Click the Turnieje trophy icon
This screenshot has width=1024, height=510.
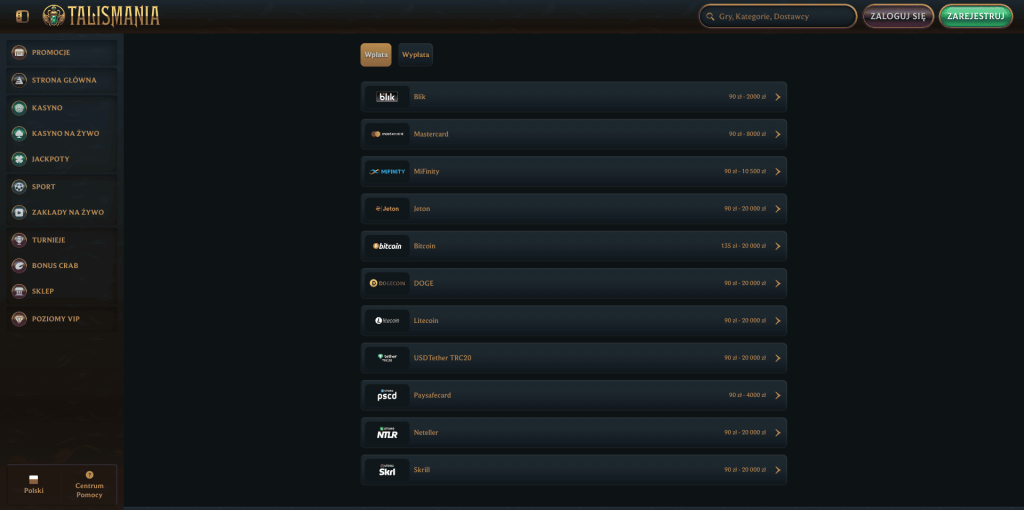pos(19,240)
